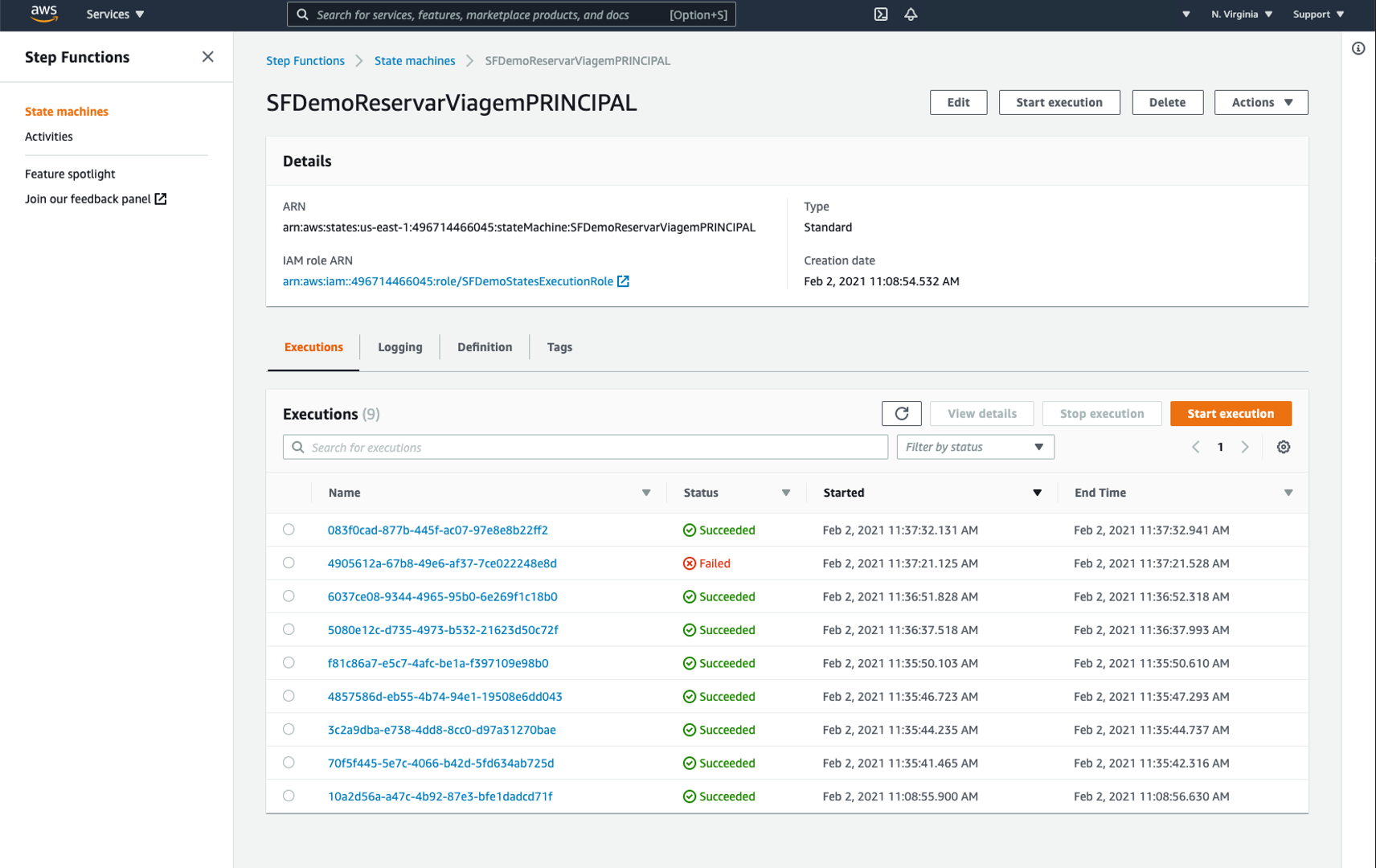Open the notifications bell icon
1376x868 pixels.
tap(911, 14)
